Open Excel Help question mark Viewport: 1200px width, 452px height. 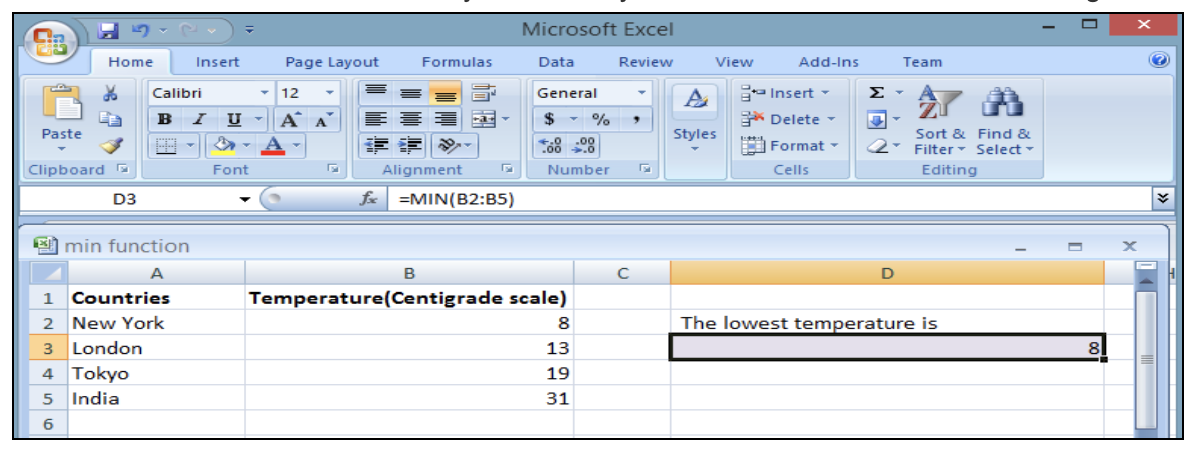point(1159,62)
